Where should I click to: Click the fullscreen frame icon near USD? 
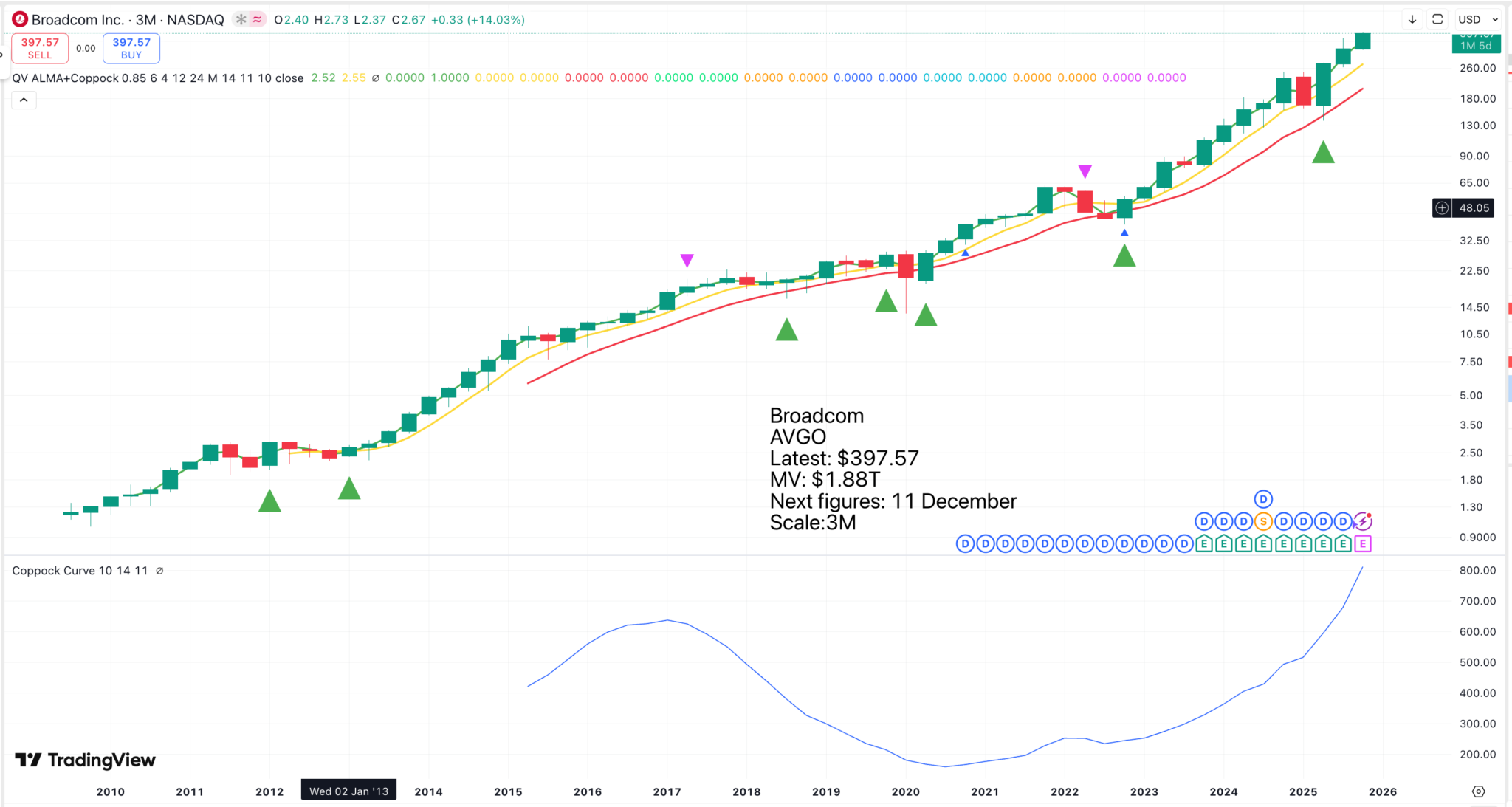[x=1437, y=20]
